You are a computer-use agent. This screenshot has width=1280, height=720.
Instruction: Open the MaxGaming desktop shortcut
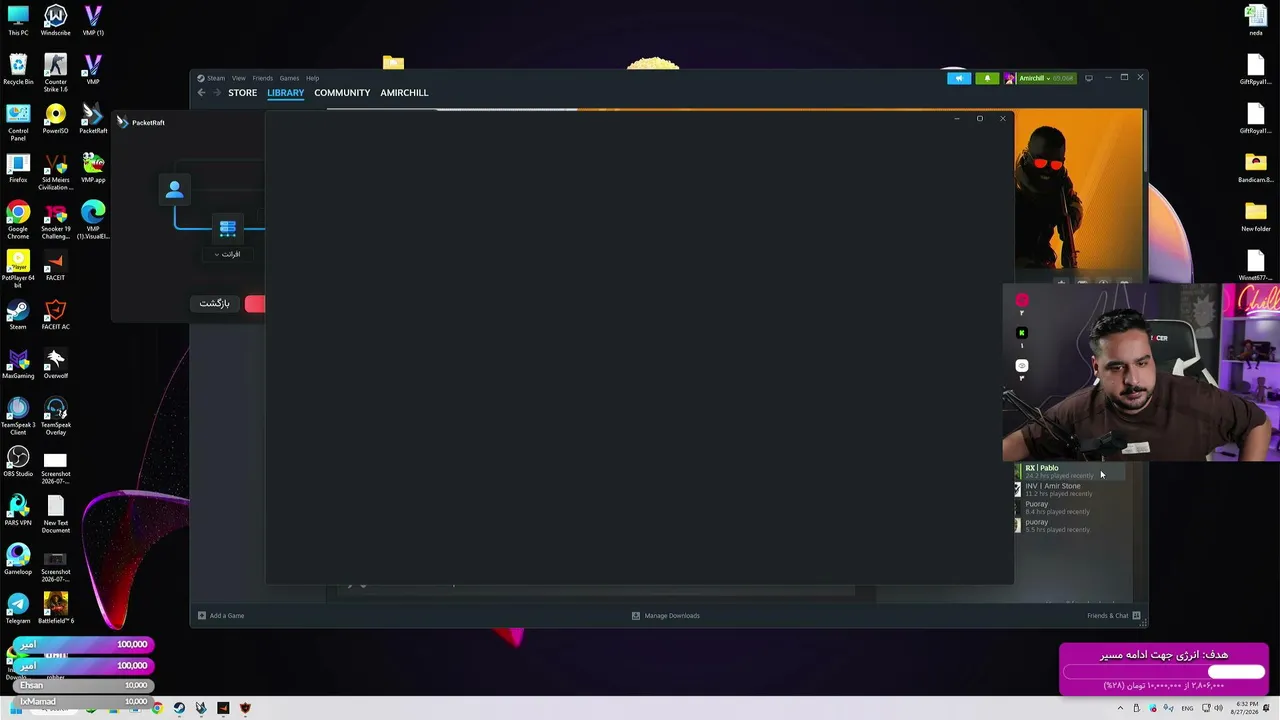pyautogui.click(x=18, y=363)
